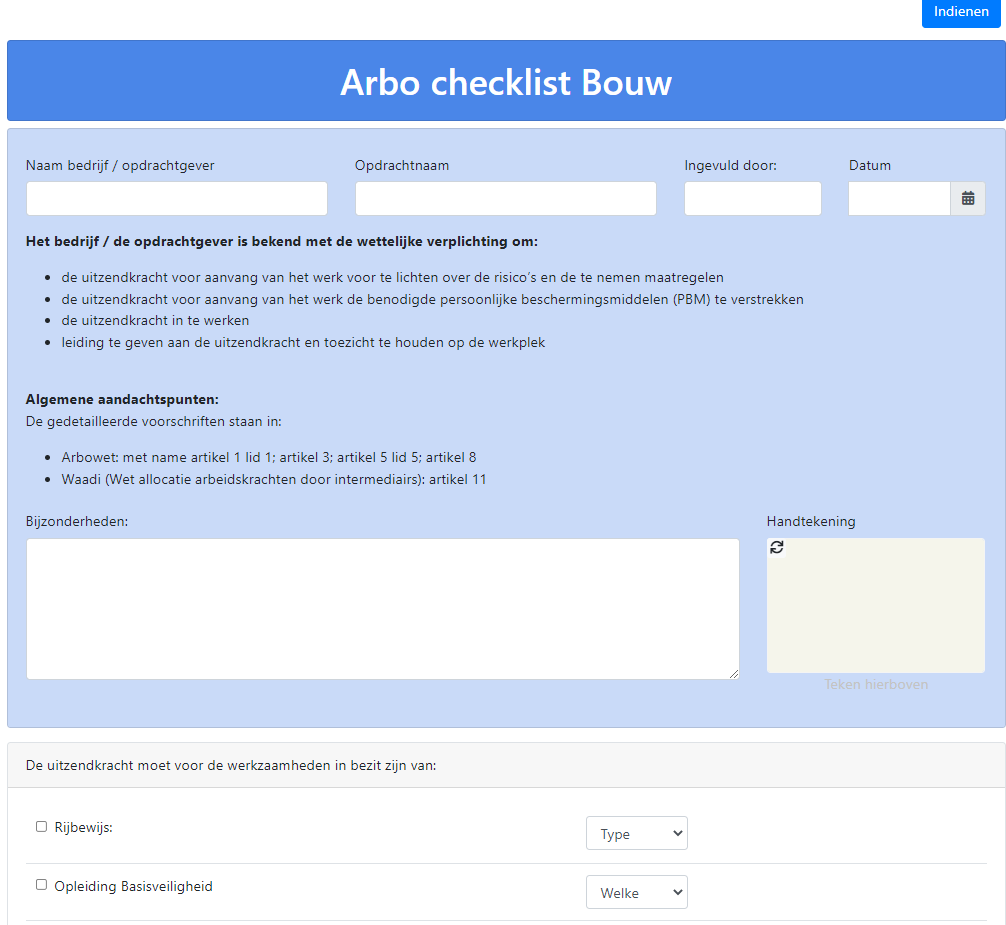Click the Indienen button

pyautogui.click(x=960, y=12)
